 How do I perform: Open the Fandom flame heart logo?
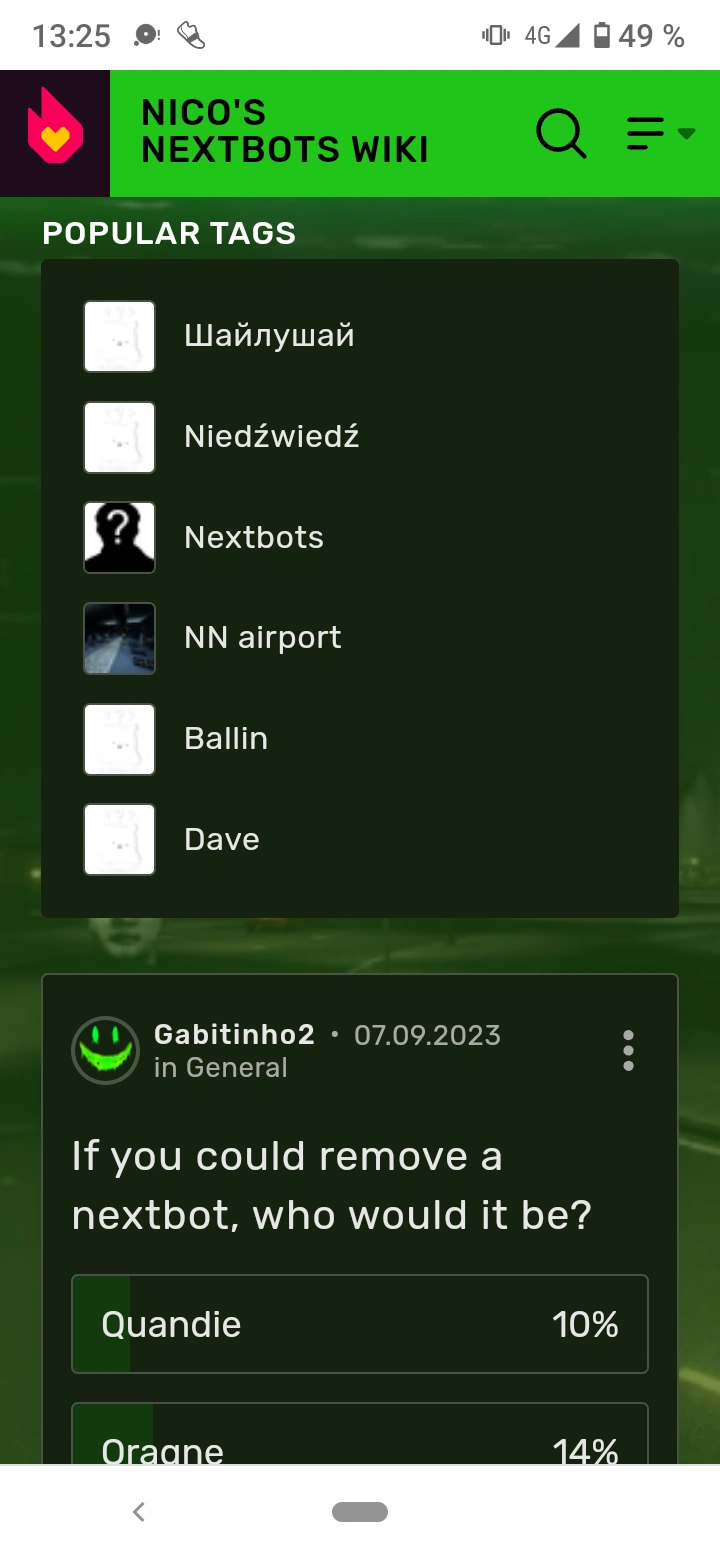click(x=55, y=133)
